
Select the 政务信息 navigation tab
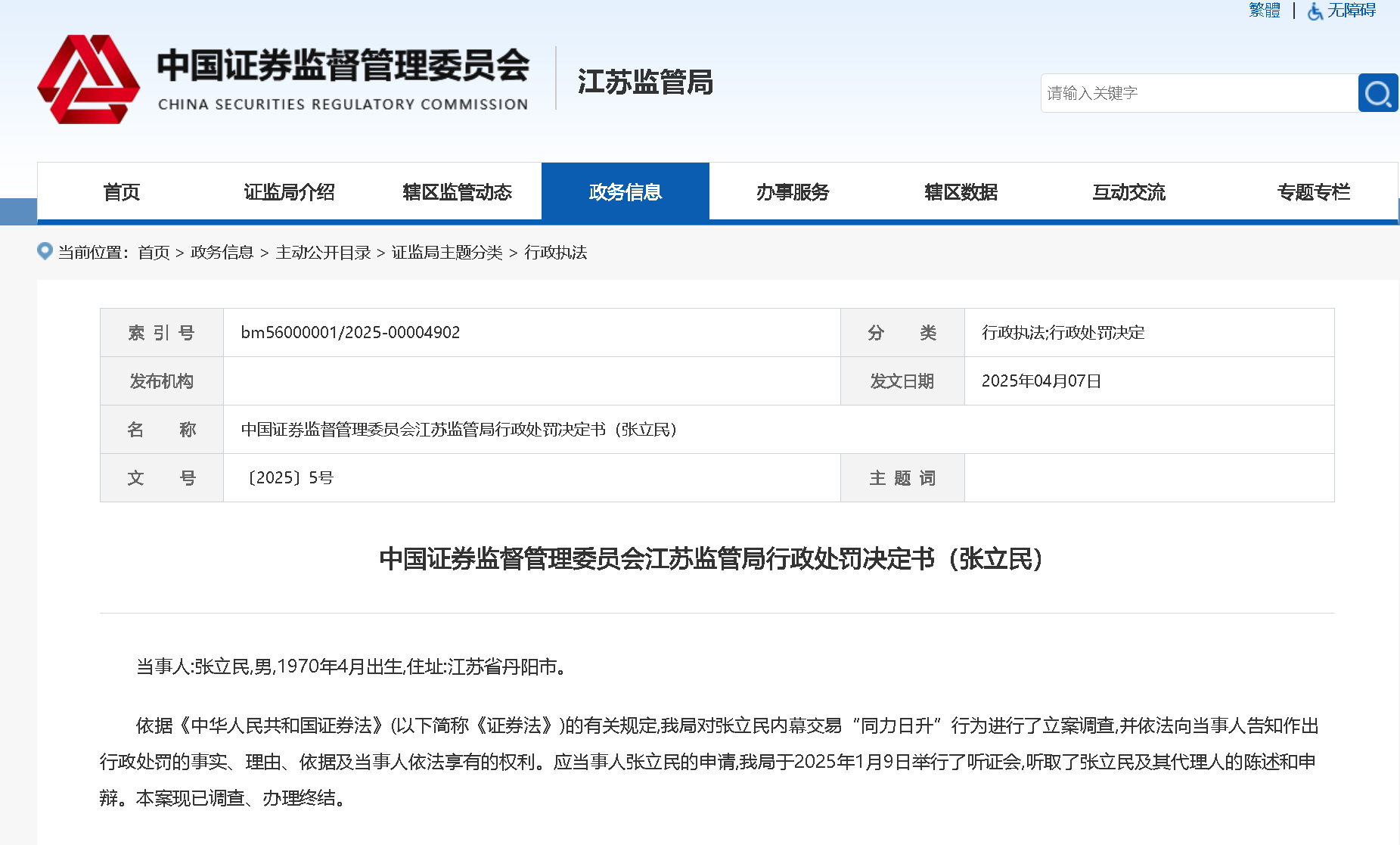625,192
